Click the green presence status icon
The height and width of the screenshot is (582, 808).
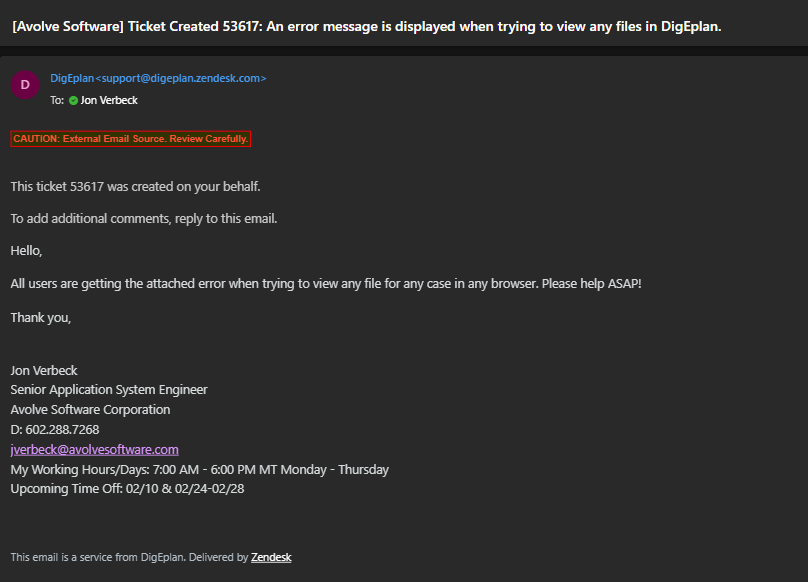(73, 101)
